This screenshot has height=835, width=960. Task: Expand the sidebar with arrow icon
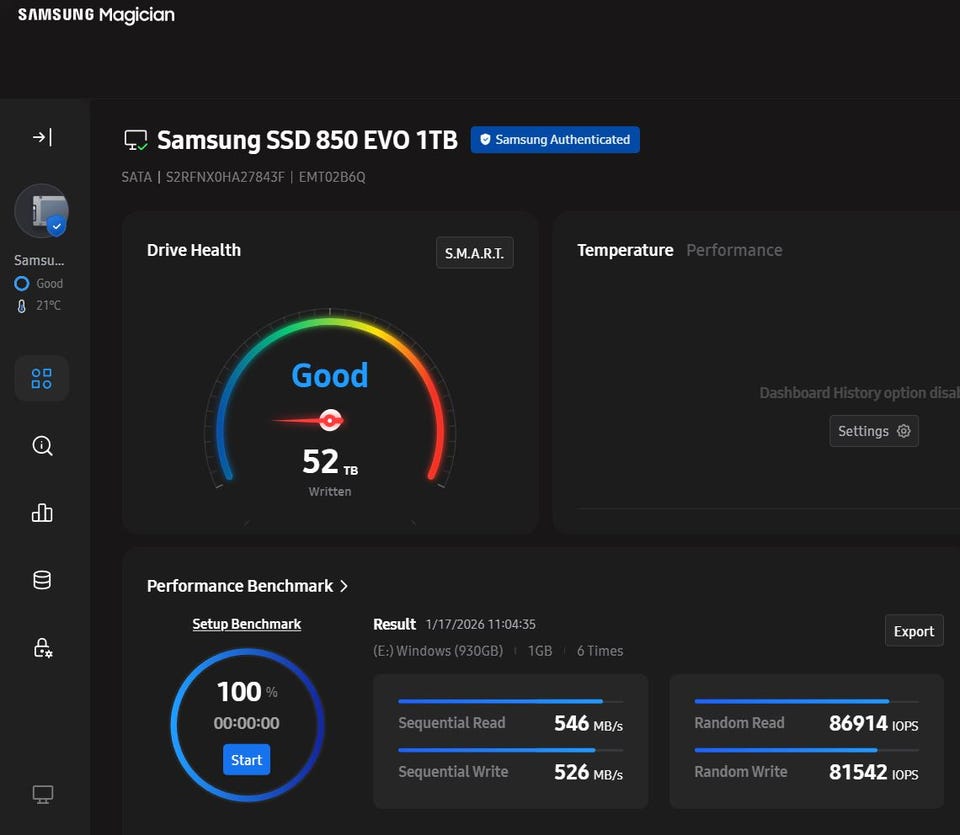(42, 137)
